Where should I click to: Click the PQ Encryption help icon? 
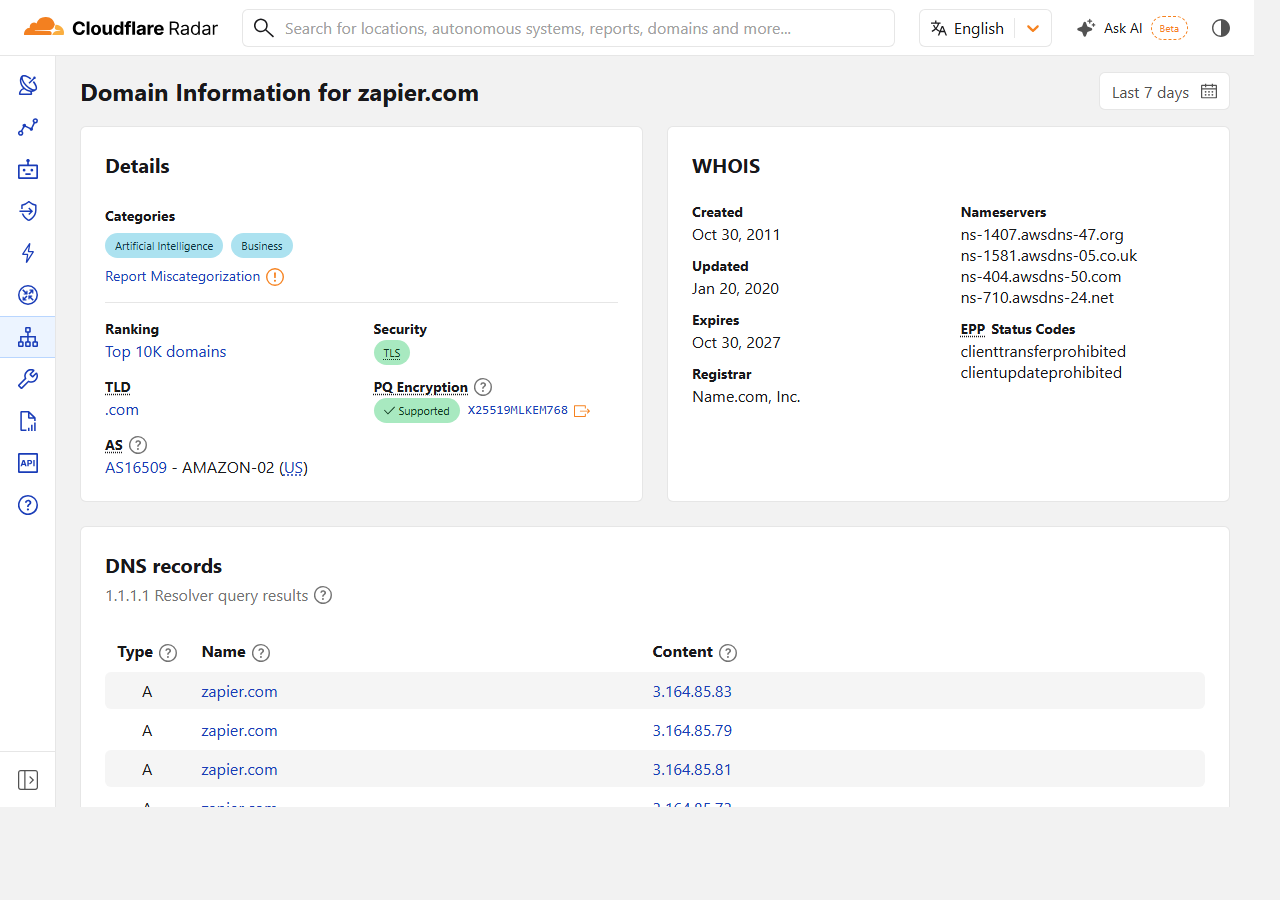(483, 387)
